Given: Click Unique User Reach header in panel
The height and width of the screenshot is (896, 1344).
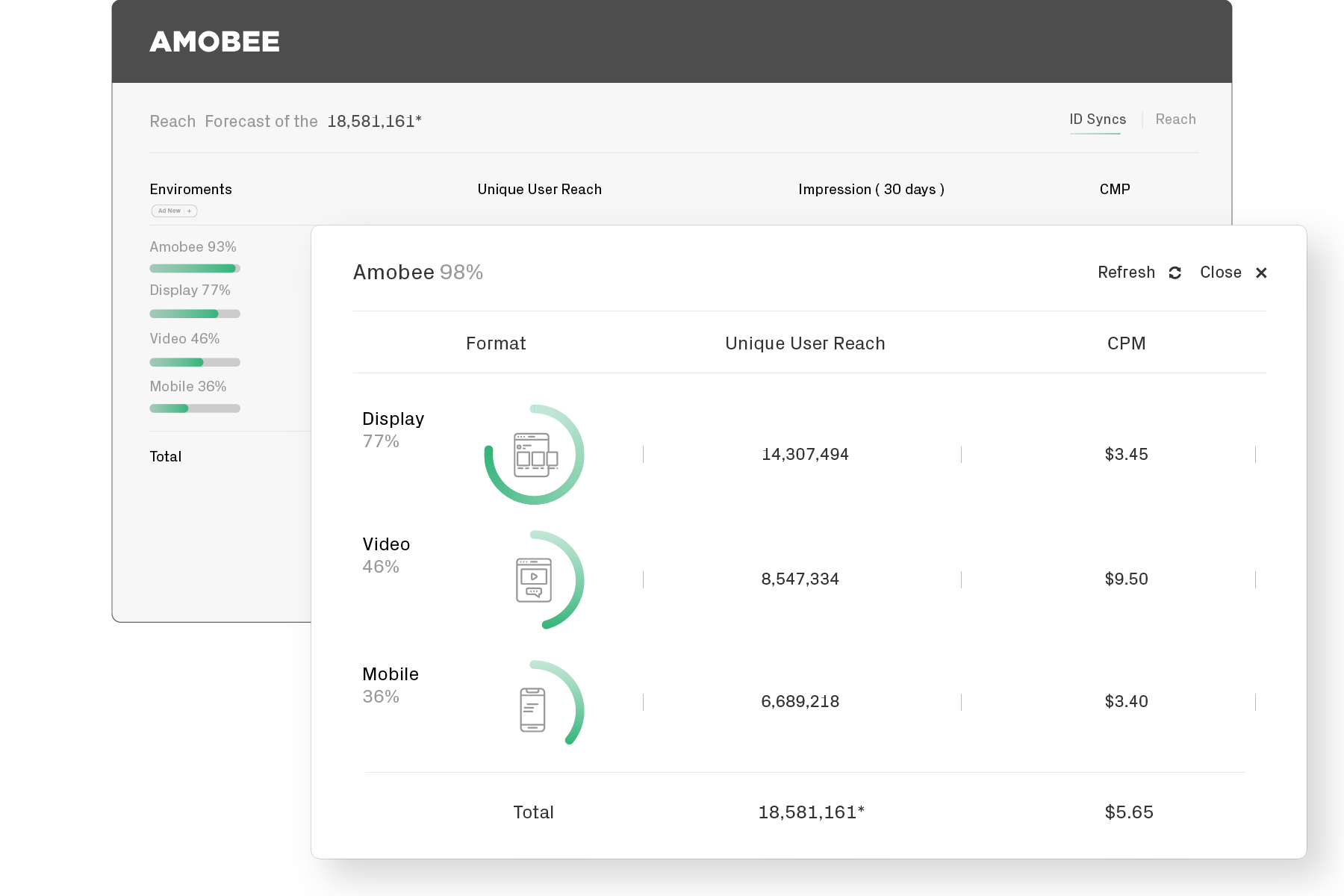Looking at the screenshot, I should [805, 343].
